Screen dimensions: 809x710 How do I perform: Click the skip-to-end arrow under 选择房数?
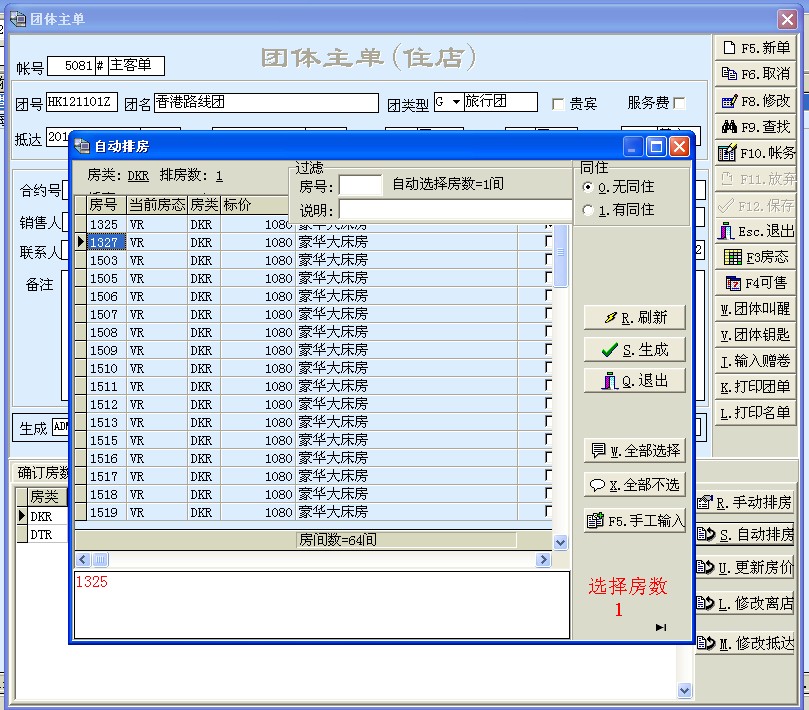661,627
